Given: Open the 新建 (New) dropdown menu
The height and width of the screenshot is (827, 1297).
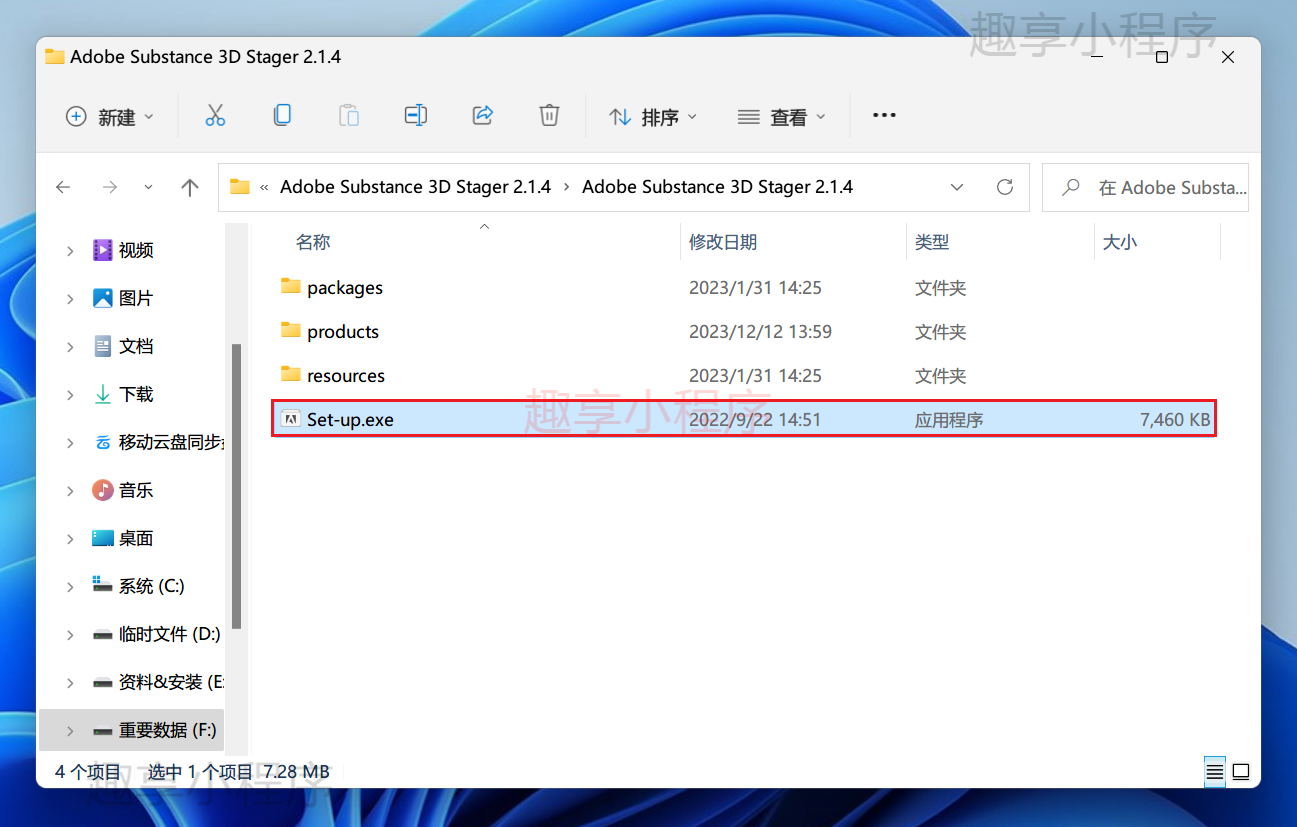Looking at the screenshot, I should click(x=110, y=117).
